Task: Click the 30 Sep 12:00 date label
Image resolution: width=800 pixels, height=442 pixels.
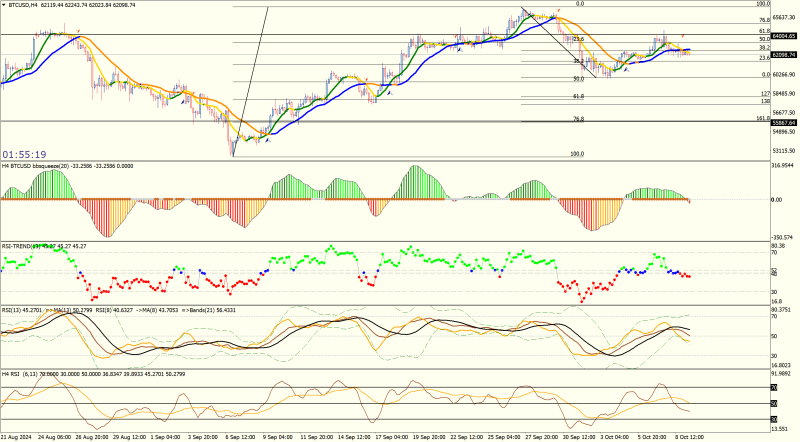Action: [579, 437]
